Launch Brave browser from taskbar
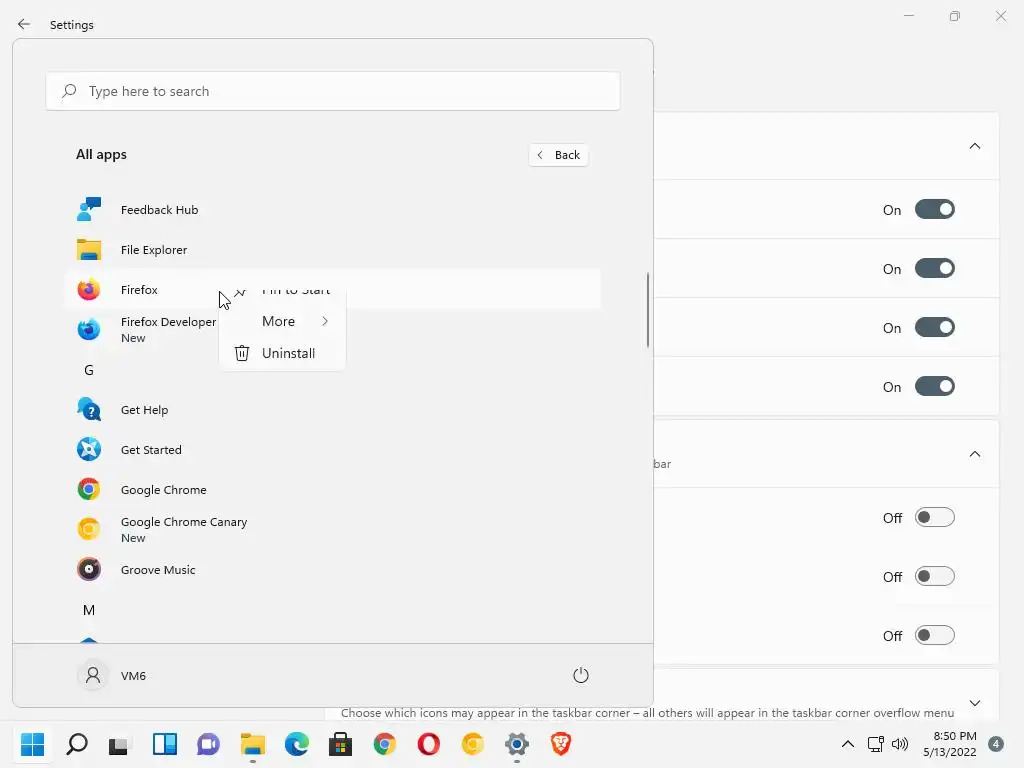This screenshot has width=1024, height=768. click(561, 744)
